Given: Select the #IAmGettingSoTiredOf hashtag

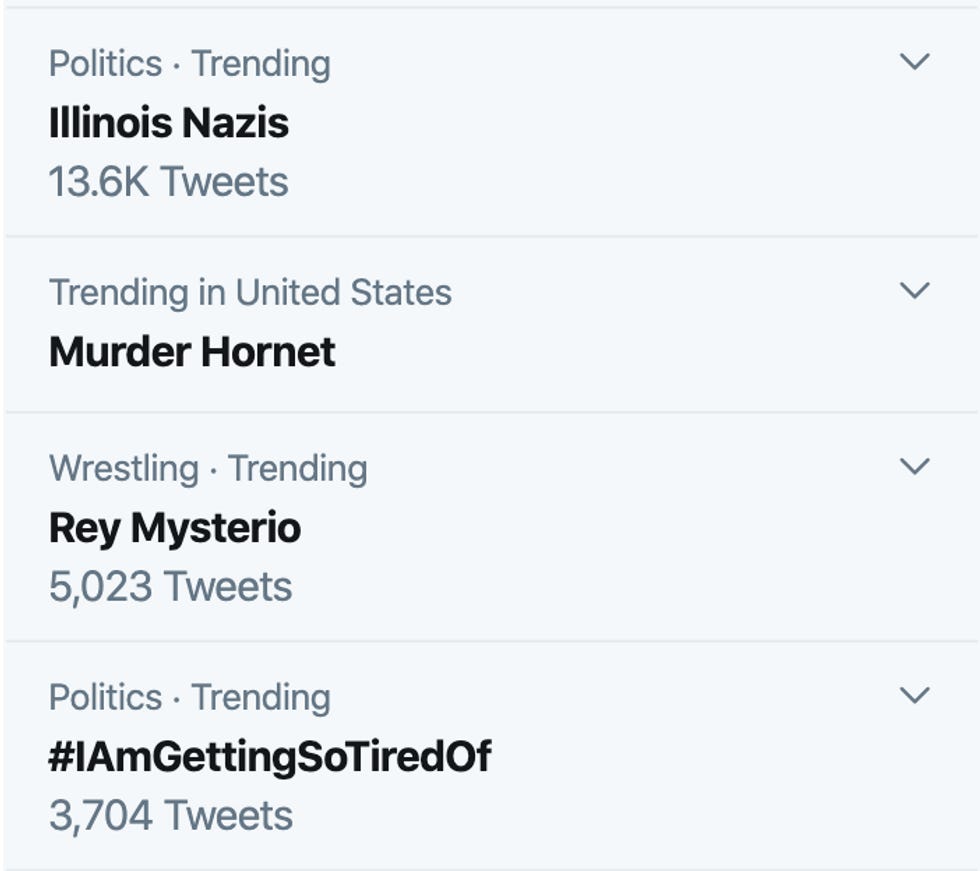Looking at the screenshot, I should pyautogui.click(x=269, y=757).
